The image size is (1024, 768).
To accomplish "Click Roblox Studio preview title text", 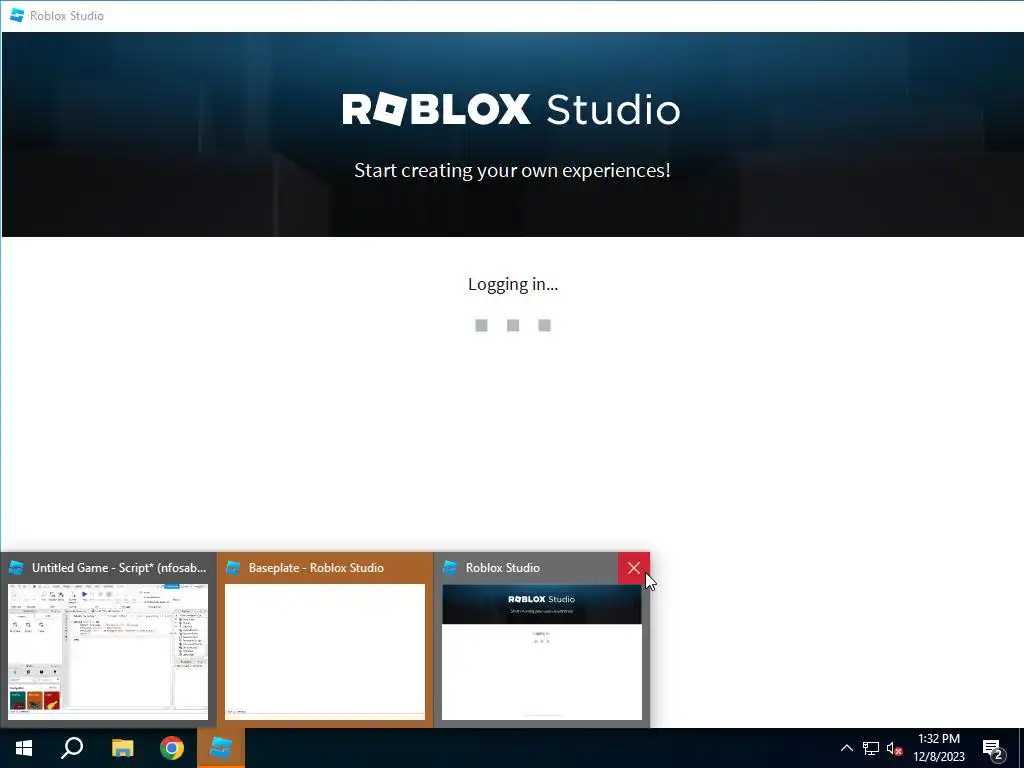I will click(x=502, y=568).
